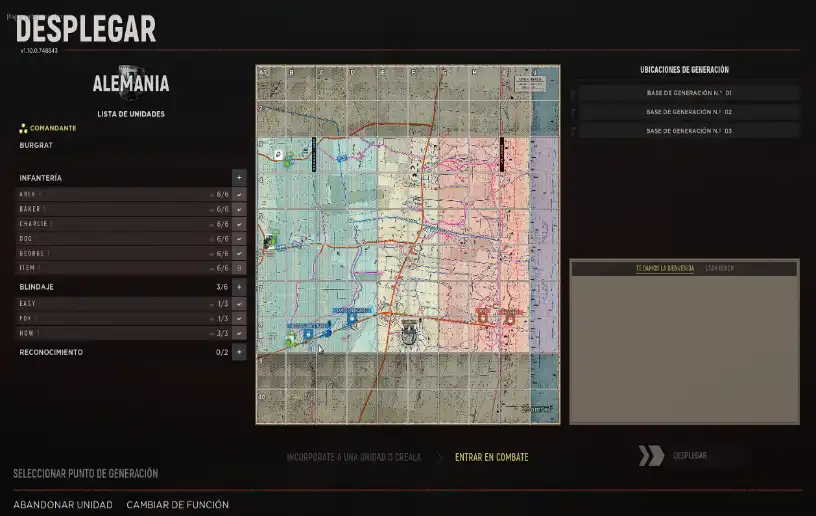The height and width of the screenshot is (516, 816).
Task: Select the top-left spawn marker on map
Action: 278,155
